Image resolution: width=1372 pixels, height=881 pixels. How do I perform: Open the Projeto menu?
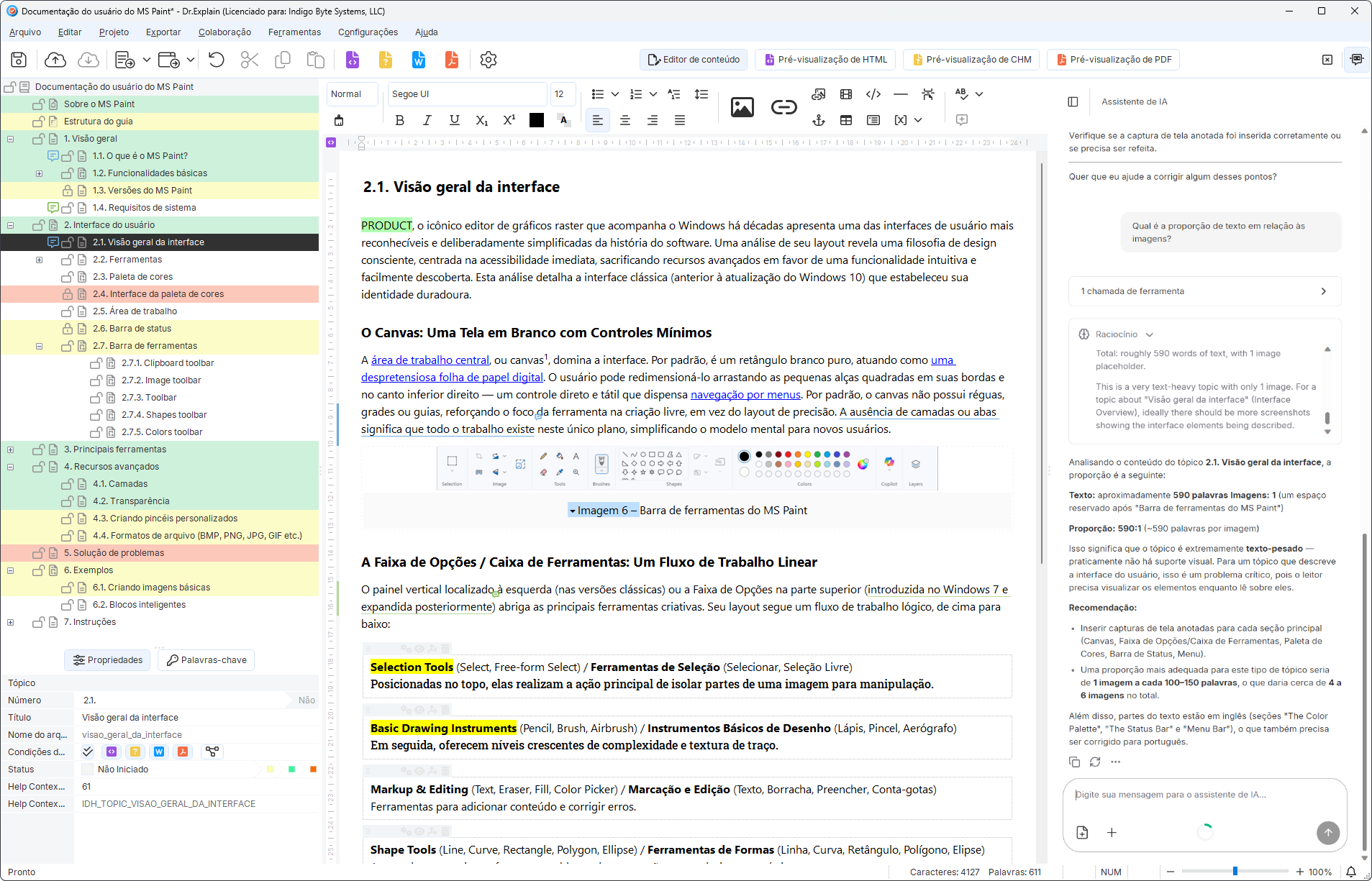click(114, 32)
